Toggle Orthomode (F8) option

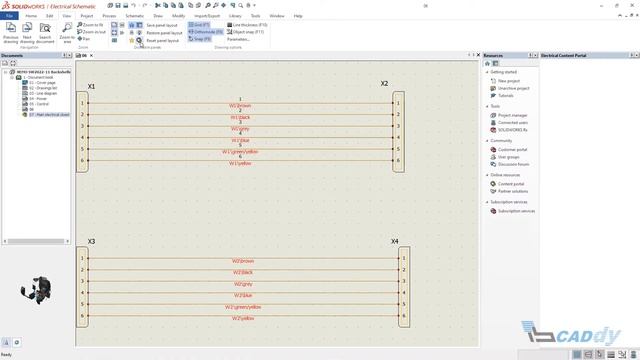pos(205,32)
